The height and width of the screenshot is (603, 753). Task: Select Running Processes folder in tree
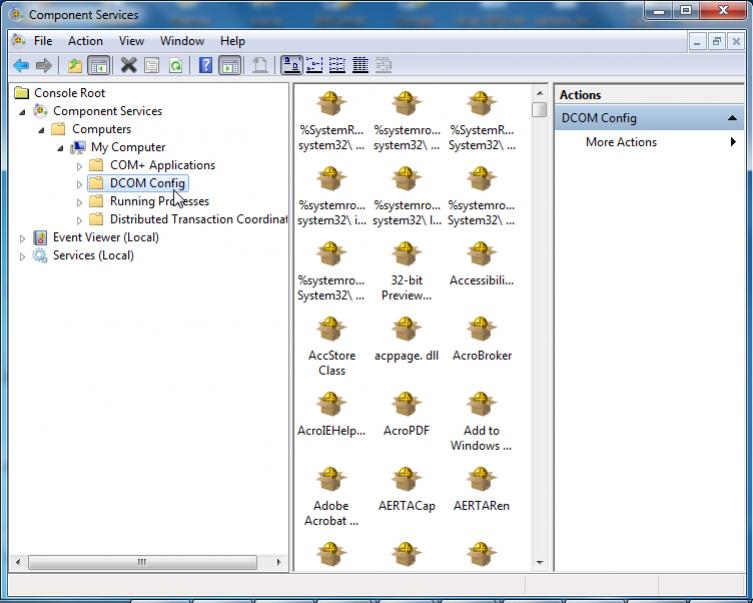click(159, 201)
